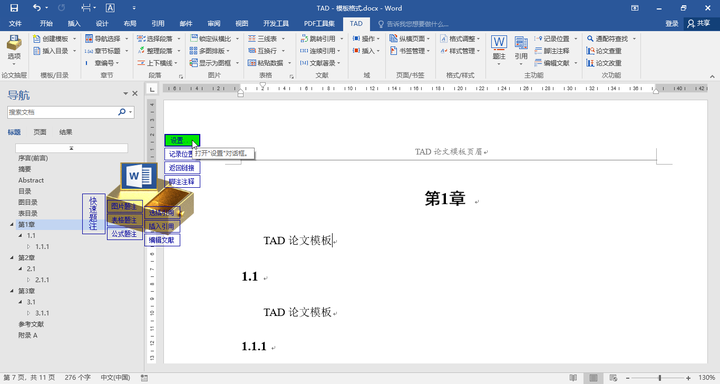The image size is (720, 384).
Task: Open the 选项 drawer icon in the ribbon
Action: coord(14,43)
